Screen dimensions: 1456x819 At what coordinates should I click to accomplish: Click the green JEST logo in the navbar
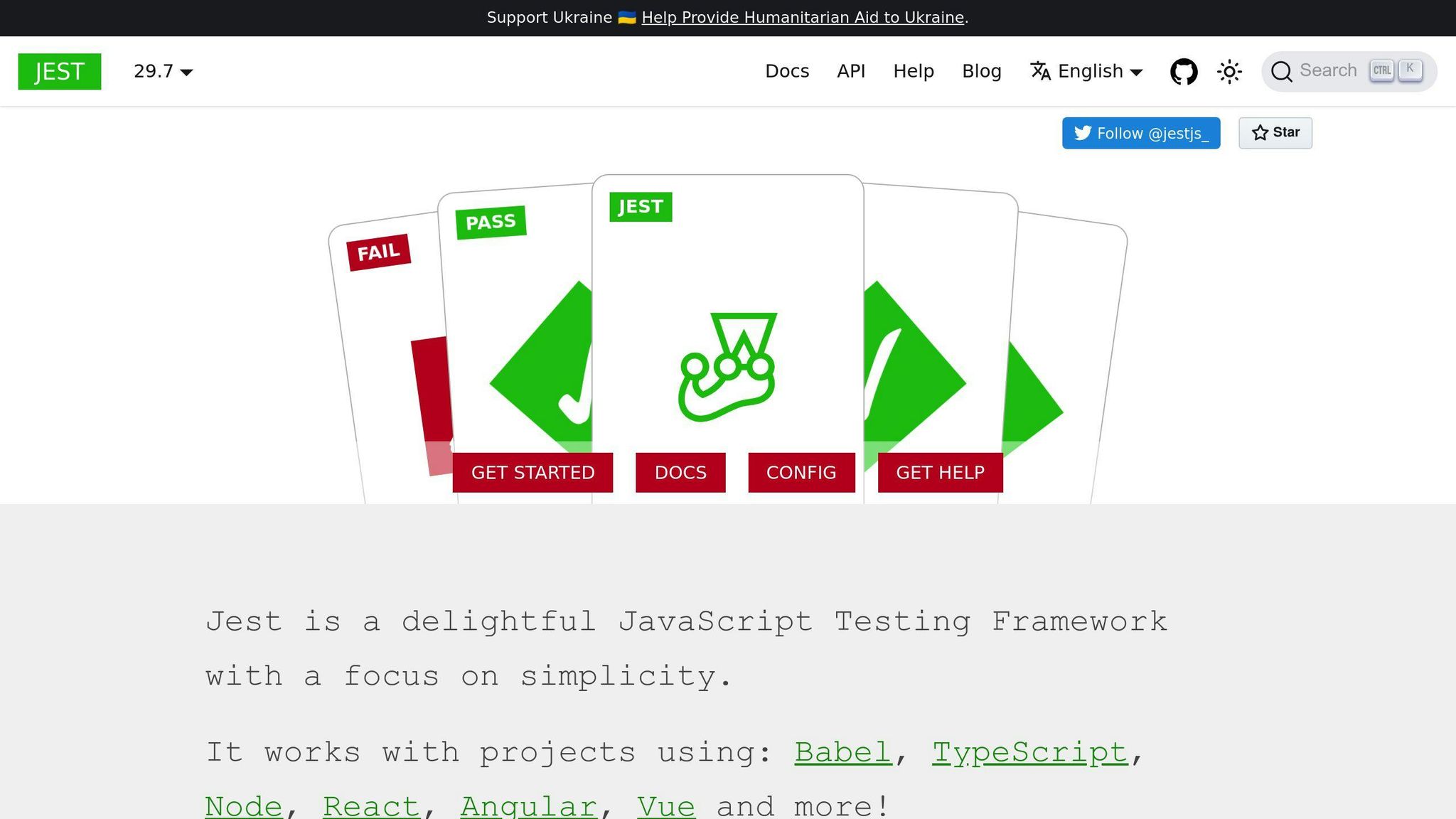click(60, 72)
